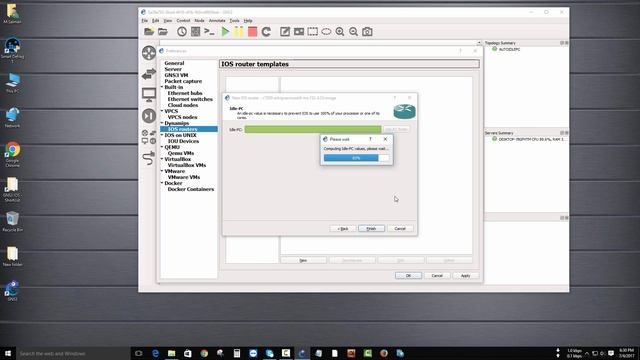Screen dimensions: 640x360
Task: Select IOS routers in preferences tree
Action: point(182,129)
